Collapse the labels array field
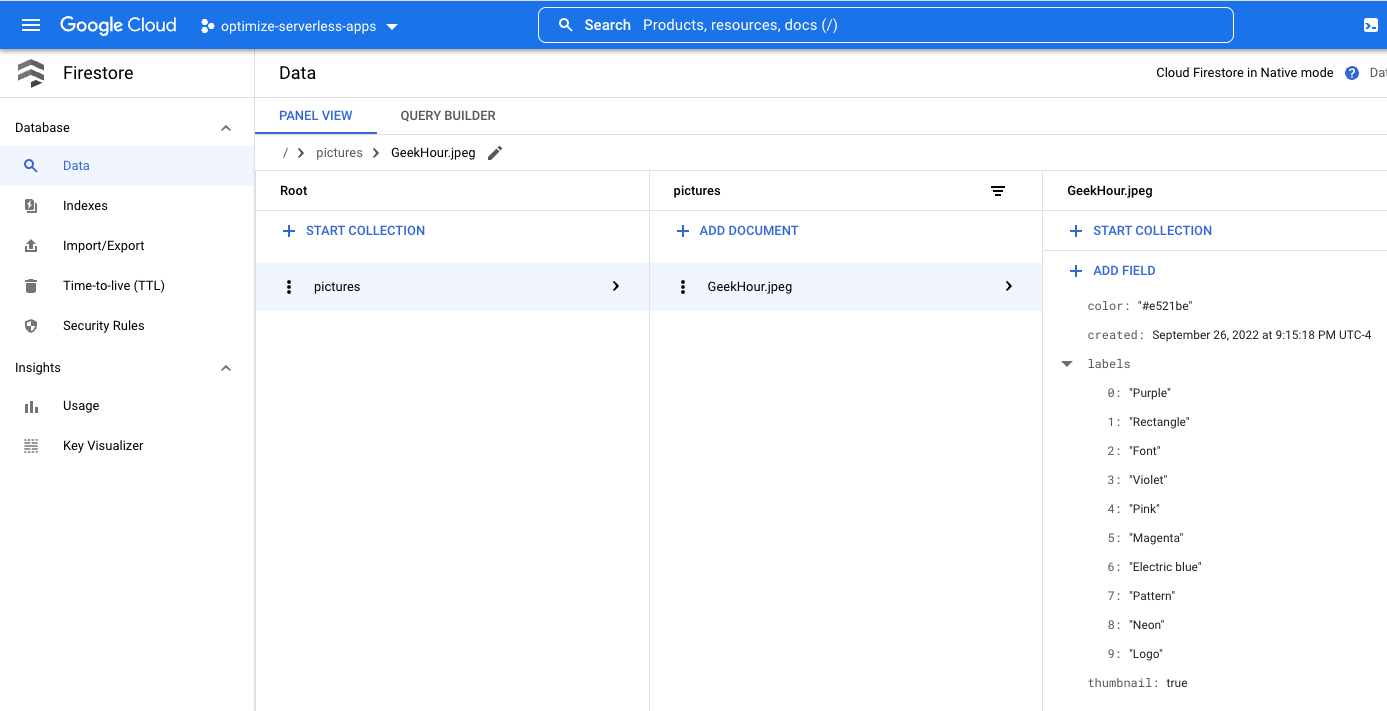Viewport: 1387px width, 711px height. coord(1067,364)
